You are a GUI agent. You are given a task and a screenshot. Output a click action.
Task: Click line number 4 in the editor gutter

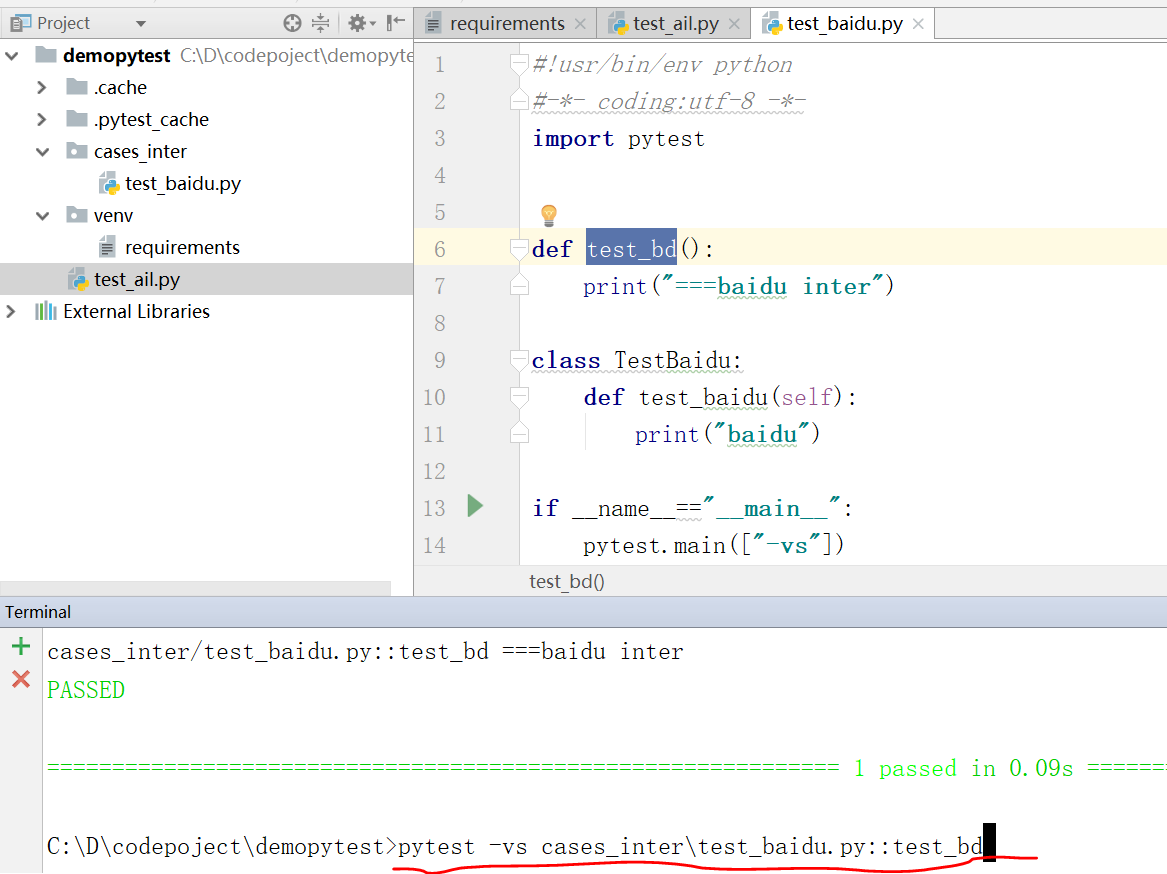pyautogui.click(x=440, y=176)
